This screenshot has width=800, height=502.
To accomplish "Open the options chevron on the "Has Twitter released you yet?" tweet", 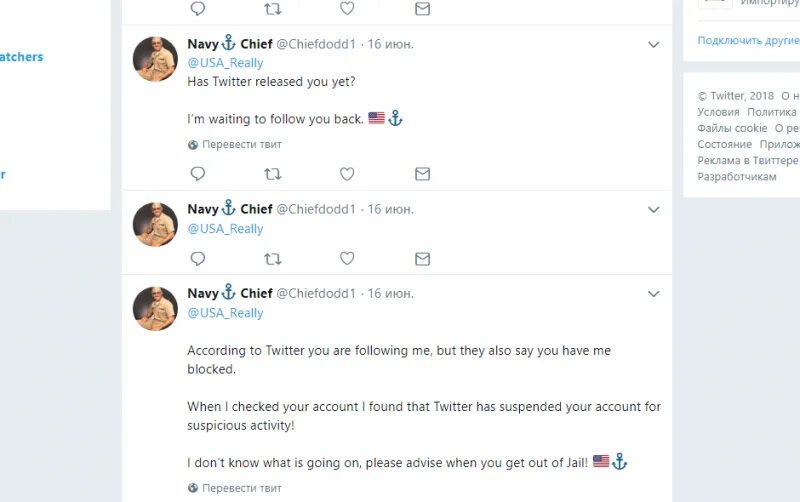I will [654, 45].
